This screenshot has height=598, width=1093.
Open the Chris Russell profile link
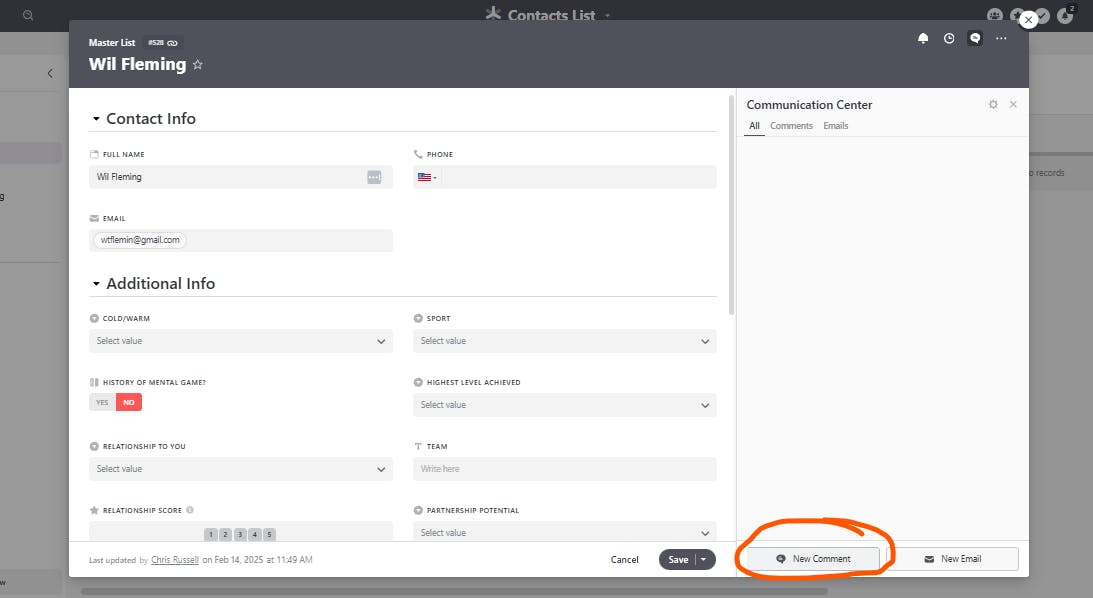[x=175, y=560]
